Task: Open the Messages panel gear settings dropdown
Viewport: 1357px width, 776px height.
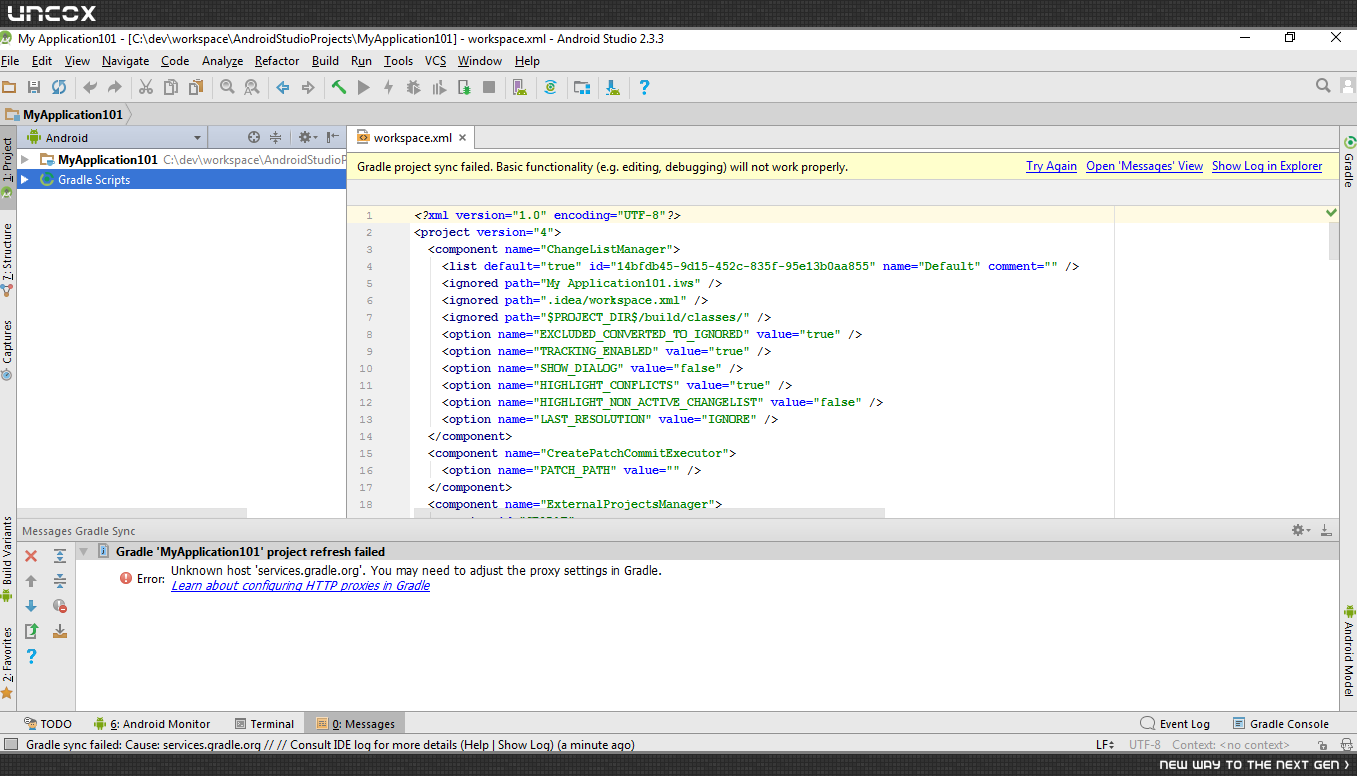Action: click(x=1300, y=530)
